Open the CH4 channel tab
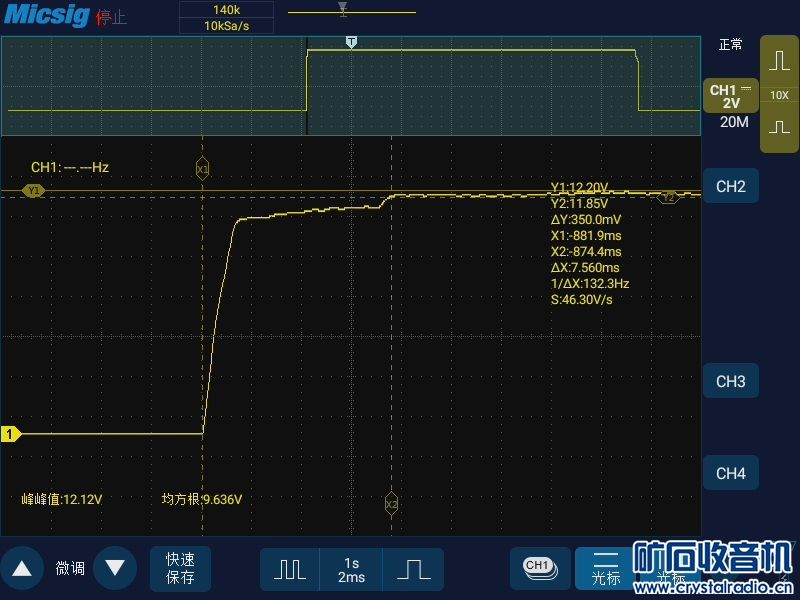Viewport: 800px width, 600px height. [731, 473]
